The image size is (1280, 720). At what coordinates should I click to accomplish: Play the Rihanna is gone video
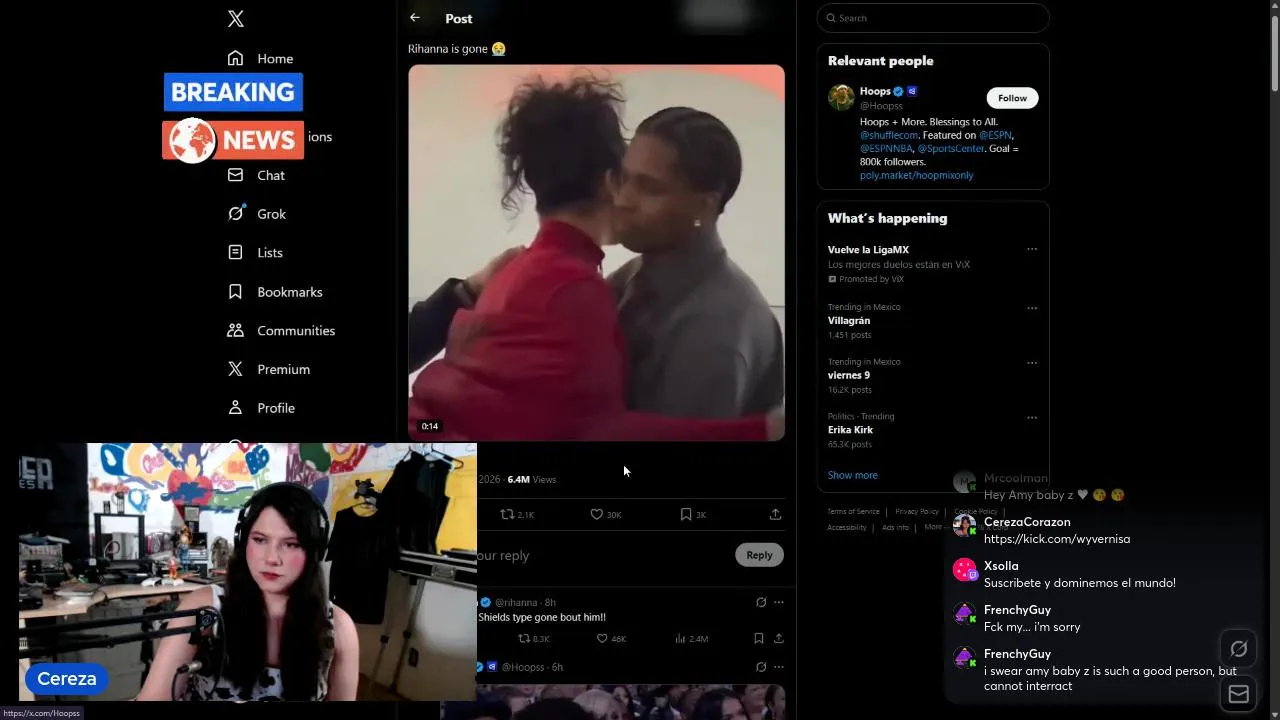click(596, 253)
